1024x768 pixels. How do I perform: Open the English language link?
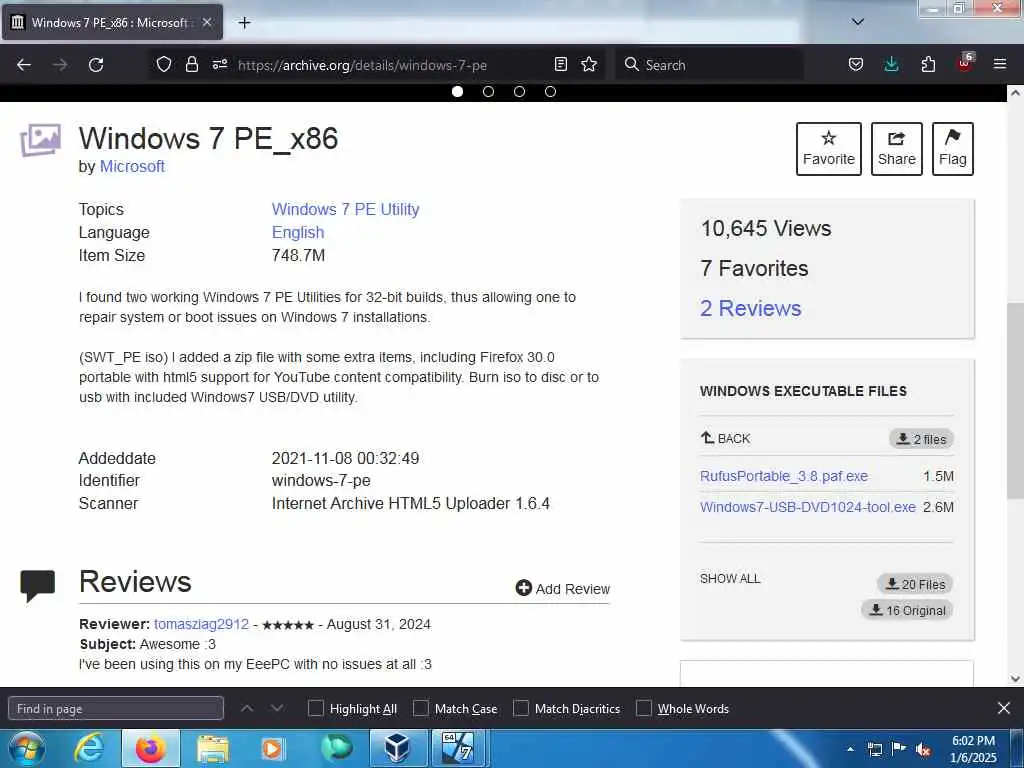(x=298, y=232)
